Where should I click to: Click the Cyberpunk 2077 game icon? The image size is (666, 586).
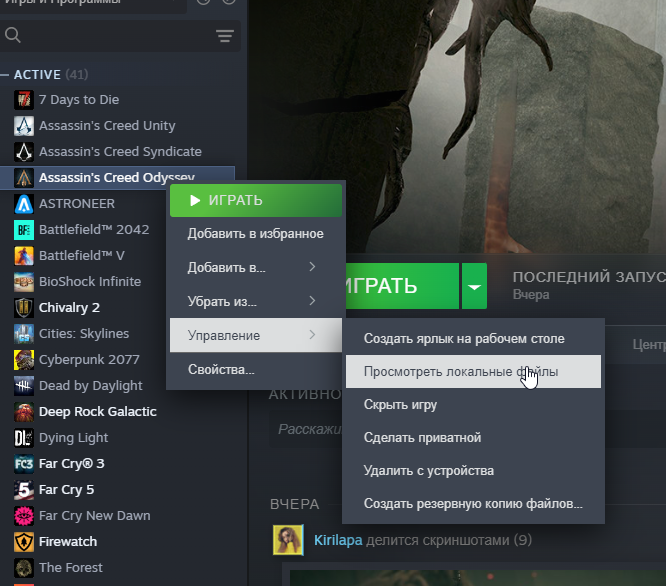(x=24, y=360)
